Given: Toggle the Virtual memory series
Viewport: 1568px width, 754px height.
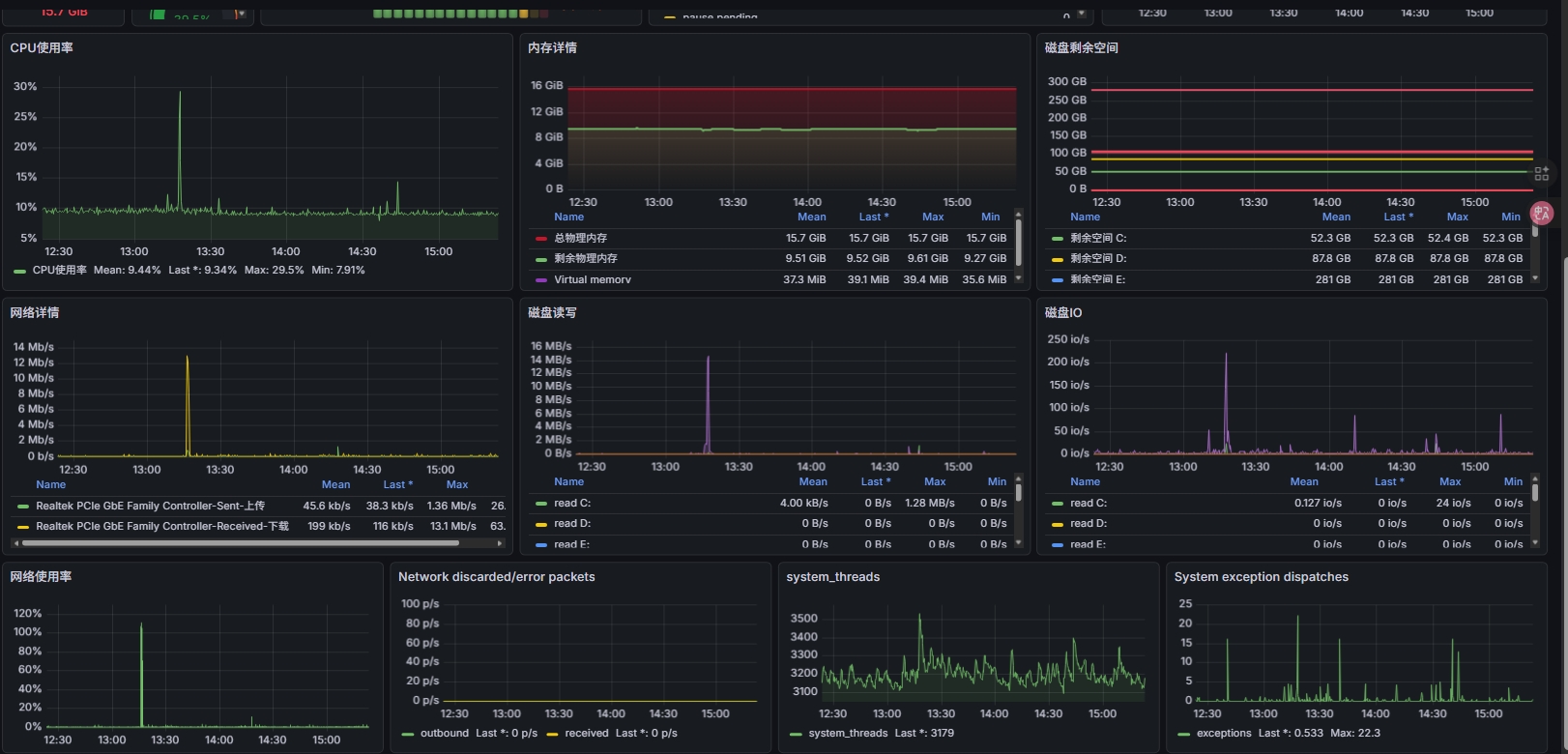Looking at the screenshot, I should tap(593, 279).
